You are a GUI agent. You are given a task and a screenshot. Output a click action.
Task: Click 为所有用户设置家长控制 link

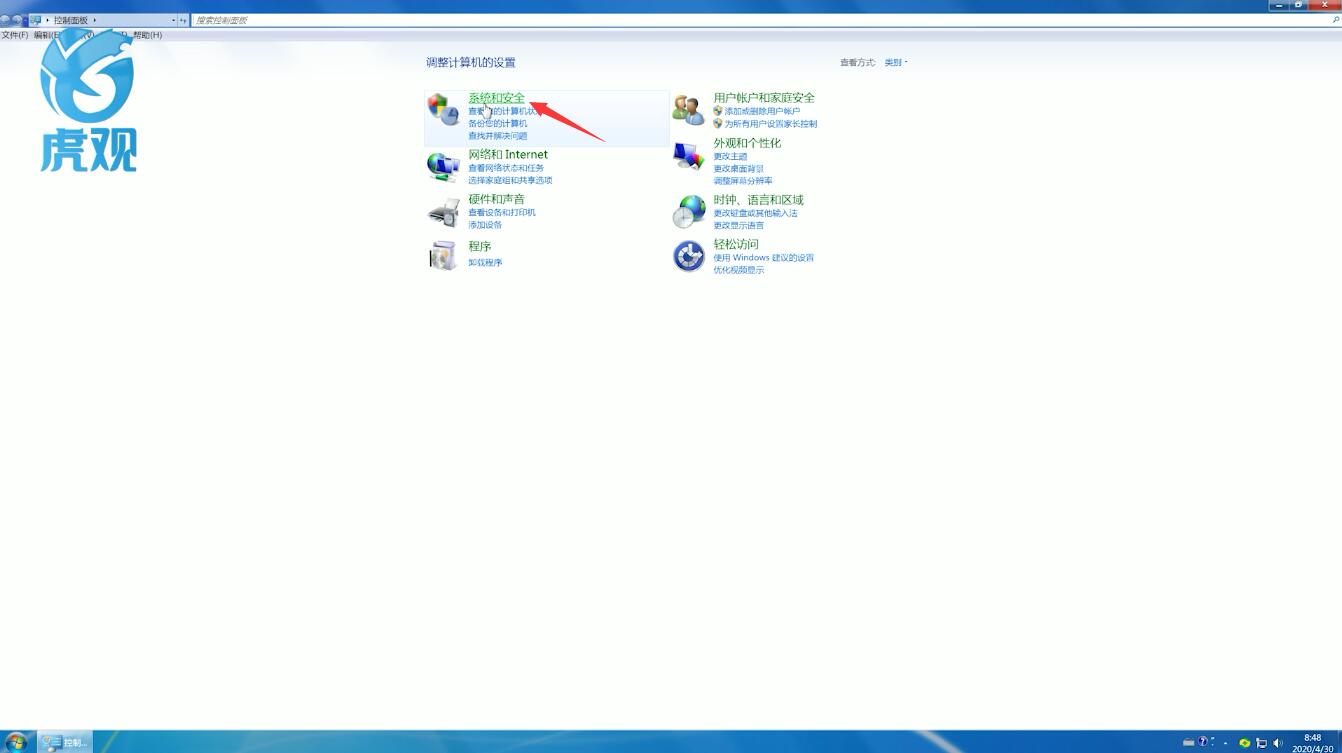point(770,124)
